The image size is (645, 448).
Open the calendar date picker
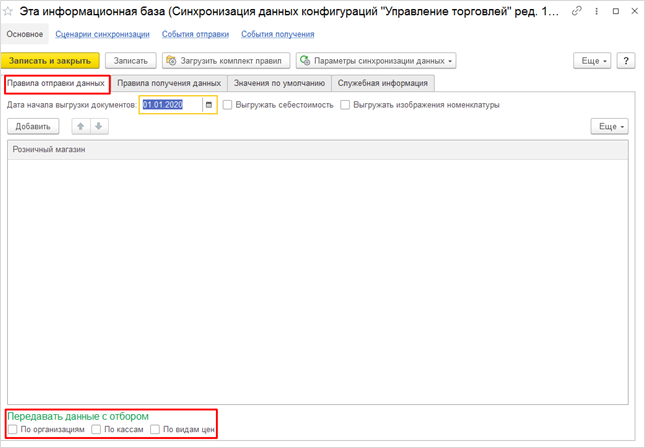(x=209, y=105)
